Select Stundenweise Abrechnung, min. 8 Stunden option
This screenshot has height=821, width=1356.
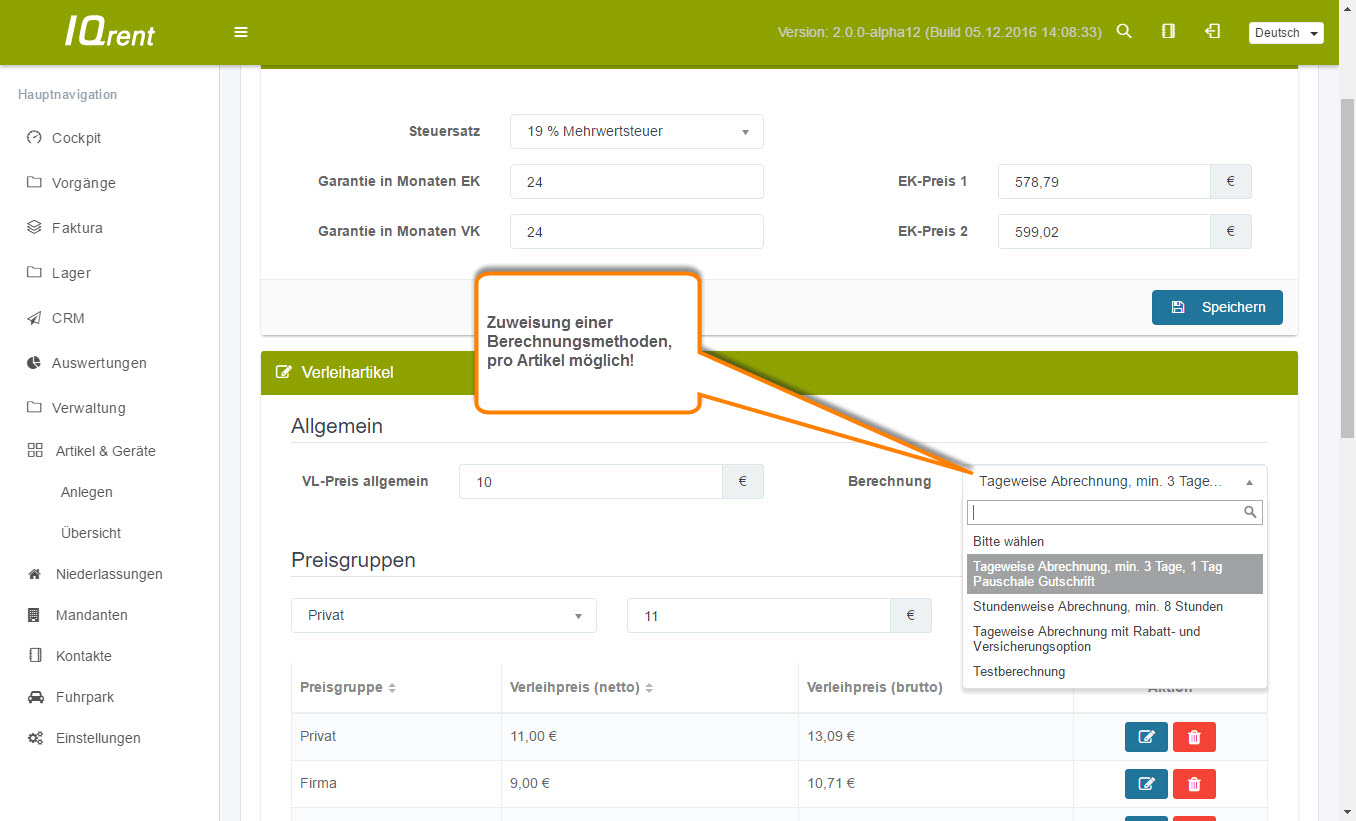[x=1097, y=607]
